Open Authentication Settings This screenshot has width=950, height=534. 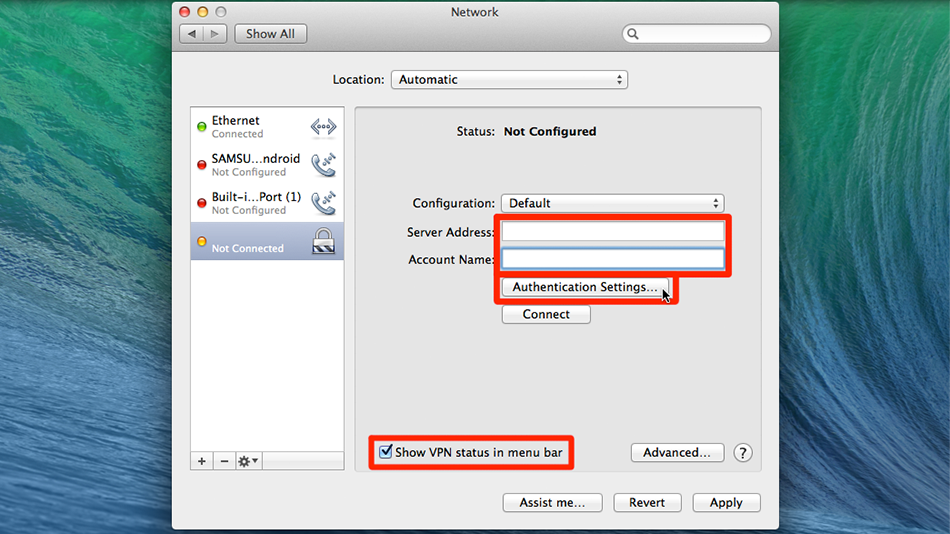[585, 288]
